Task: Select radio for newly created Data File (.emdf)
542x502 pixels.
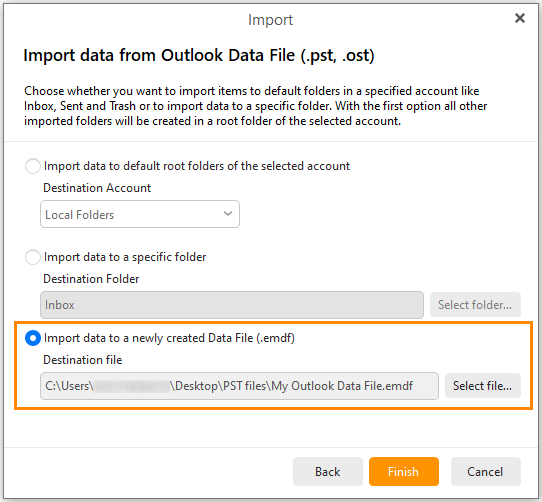Action: click(x=33, y=338)
